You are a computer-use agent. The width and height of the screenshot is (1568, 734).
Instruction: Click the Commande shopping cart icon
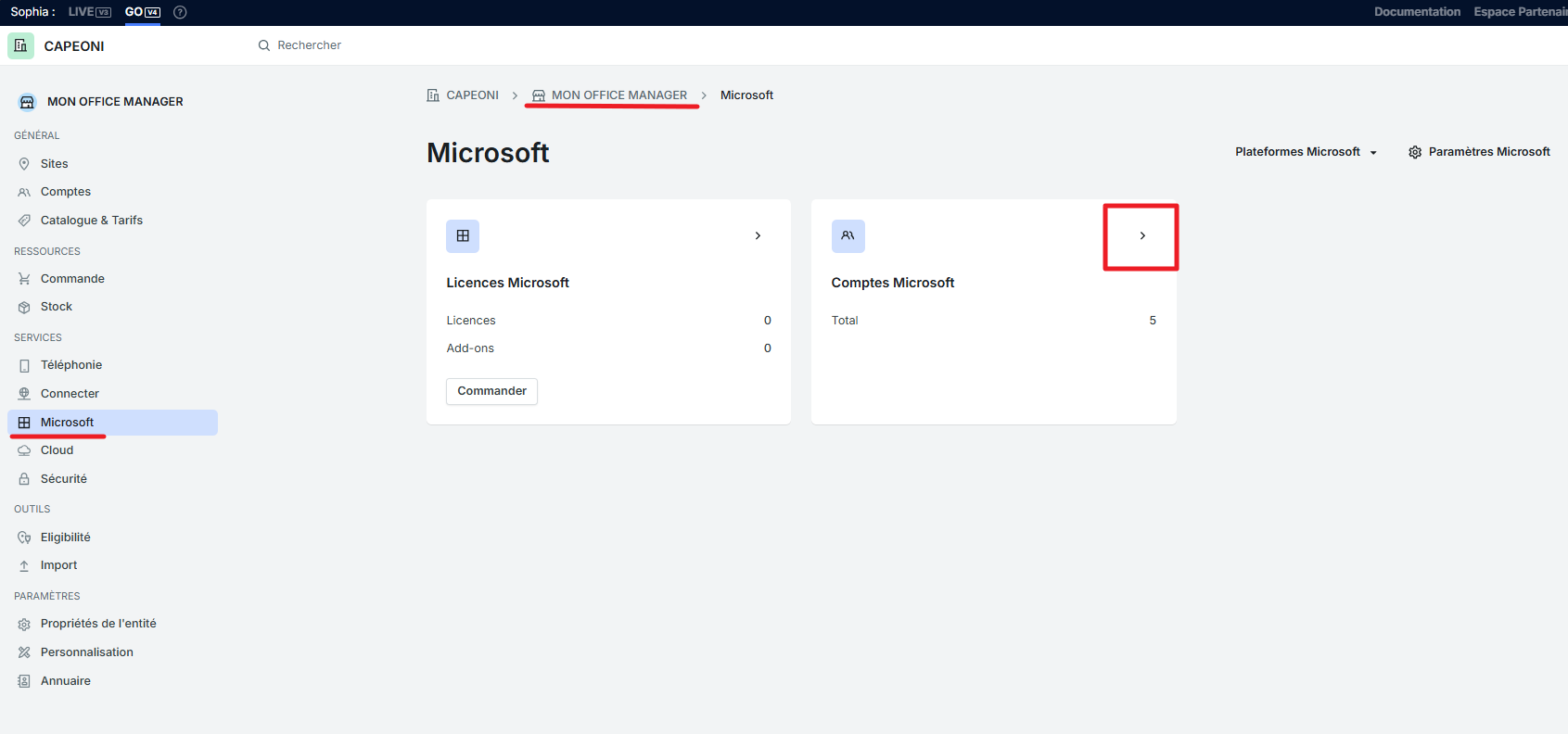click(x=24, y=279)
